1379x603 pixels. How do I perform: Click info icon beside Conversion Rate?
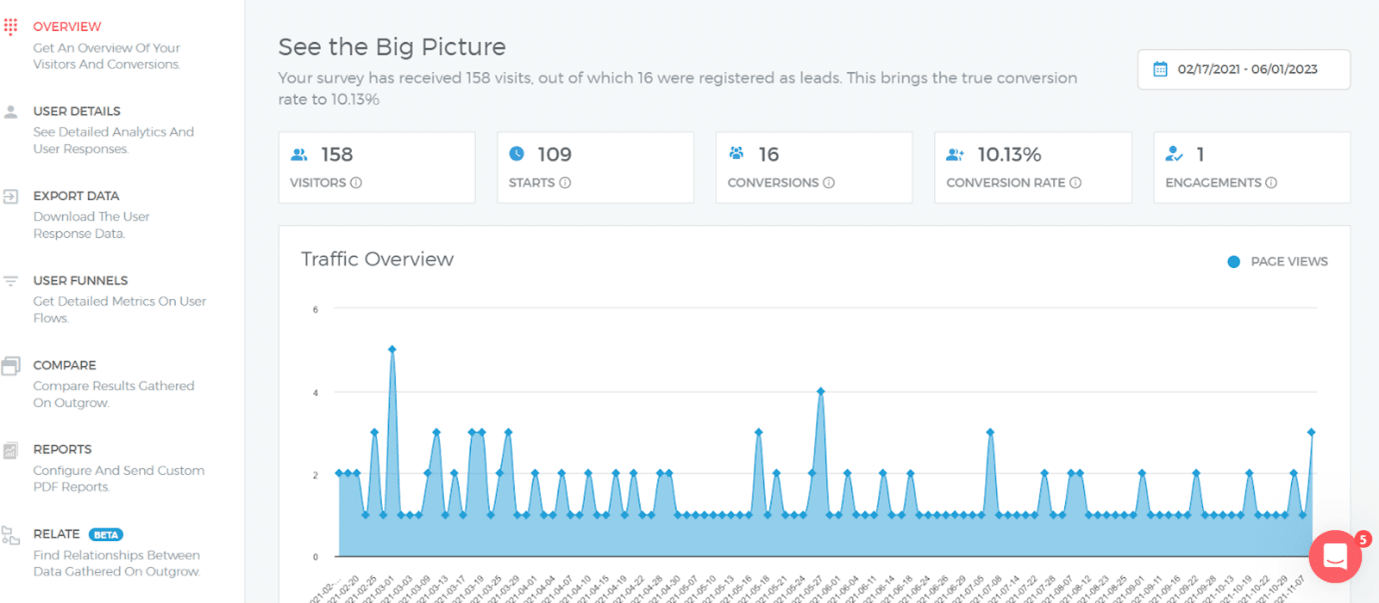[x=1075, y=183]
